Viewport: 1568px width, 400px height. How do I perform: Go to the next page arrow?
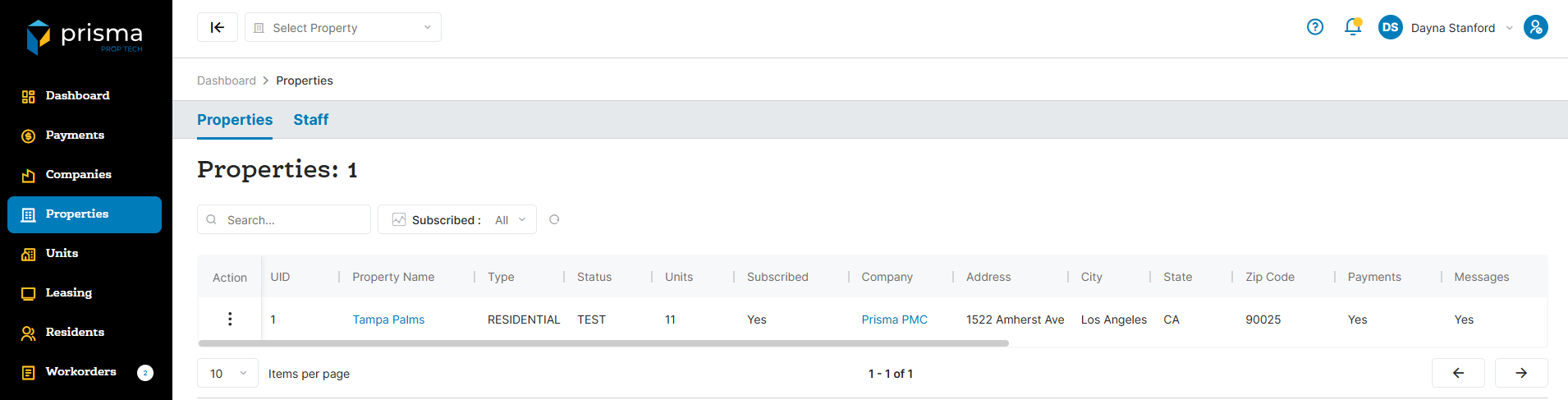(x=1520, y=373)
